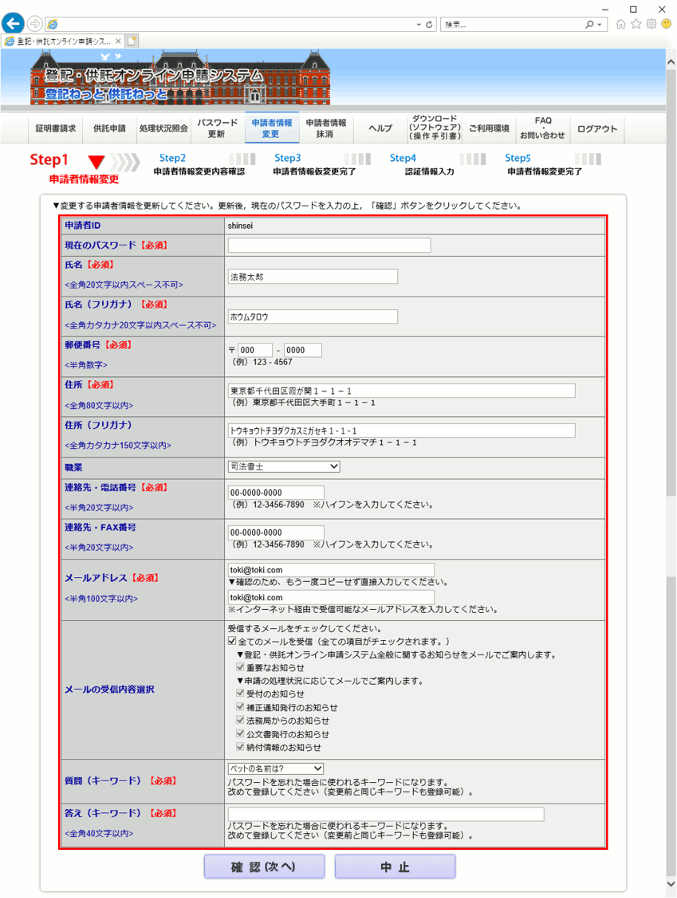Click the 確認 (次へ) button
677x898 pixels.
click(x=264, y=867)
